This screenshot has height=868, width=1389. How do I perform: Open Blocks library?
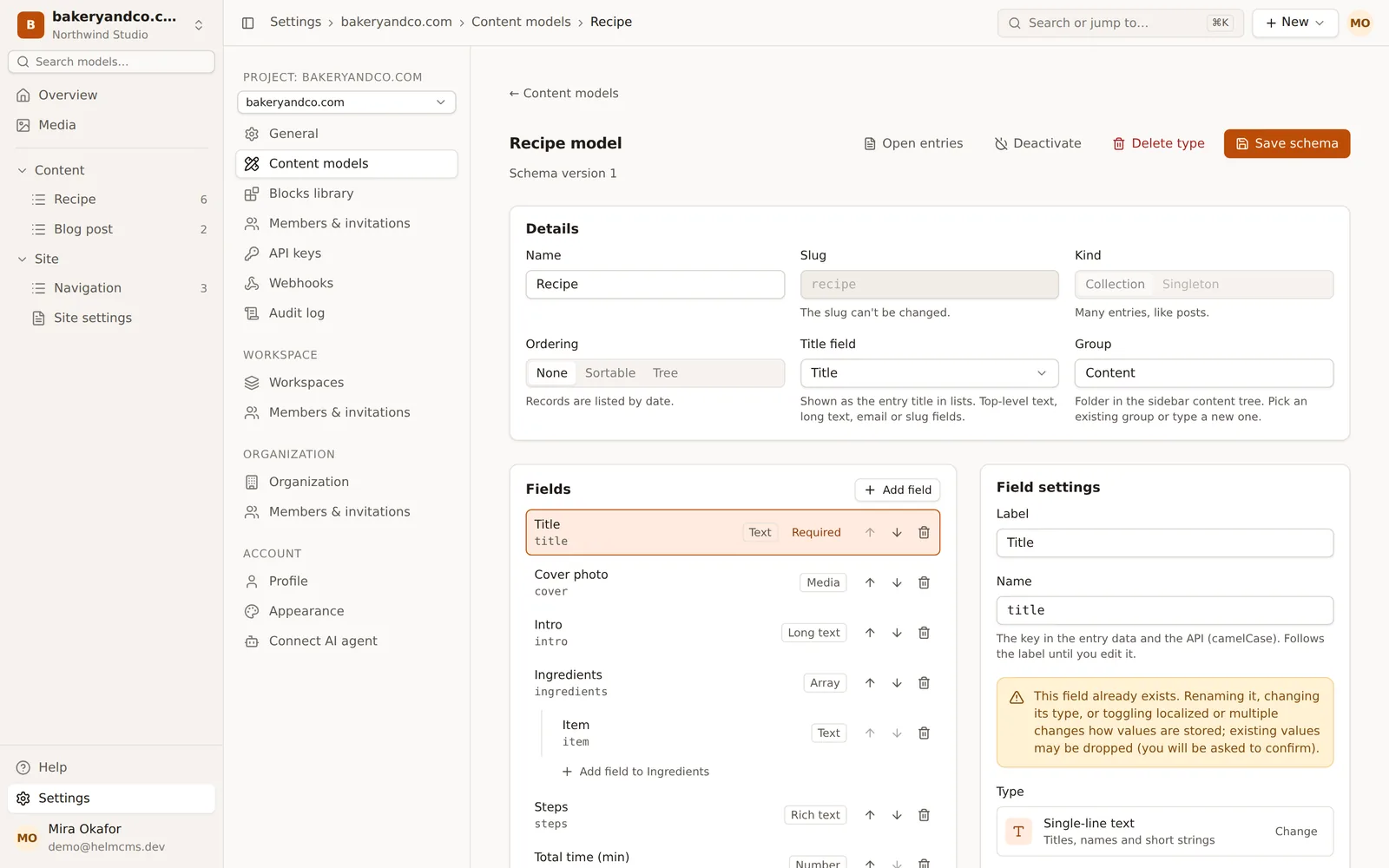click(346, 194)
